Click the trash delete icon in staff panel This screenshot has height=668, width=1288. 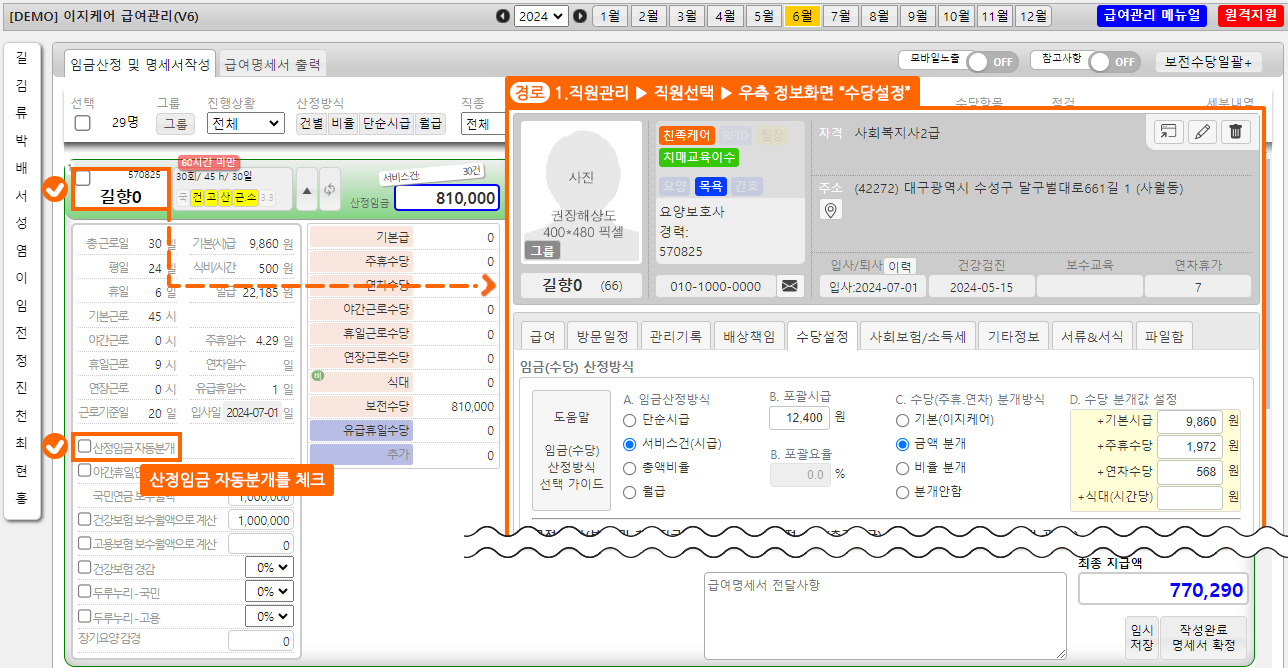click(x=1236, y=132)
